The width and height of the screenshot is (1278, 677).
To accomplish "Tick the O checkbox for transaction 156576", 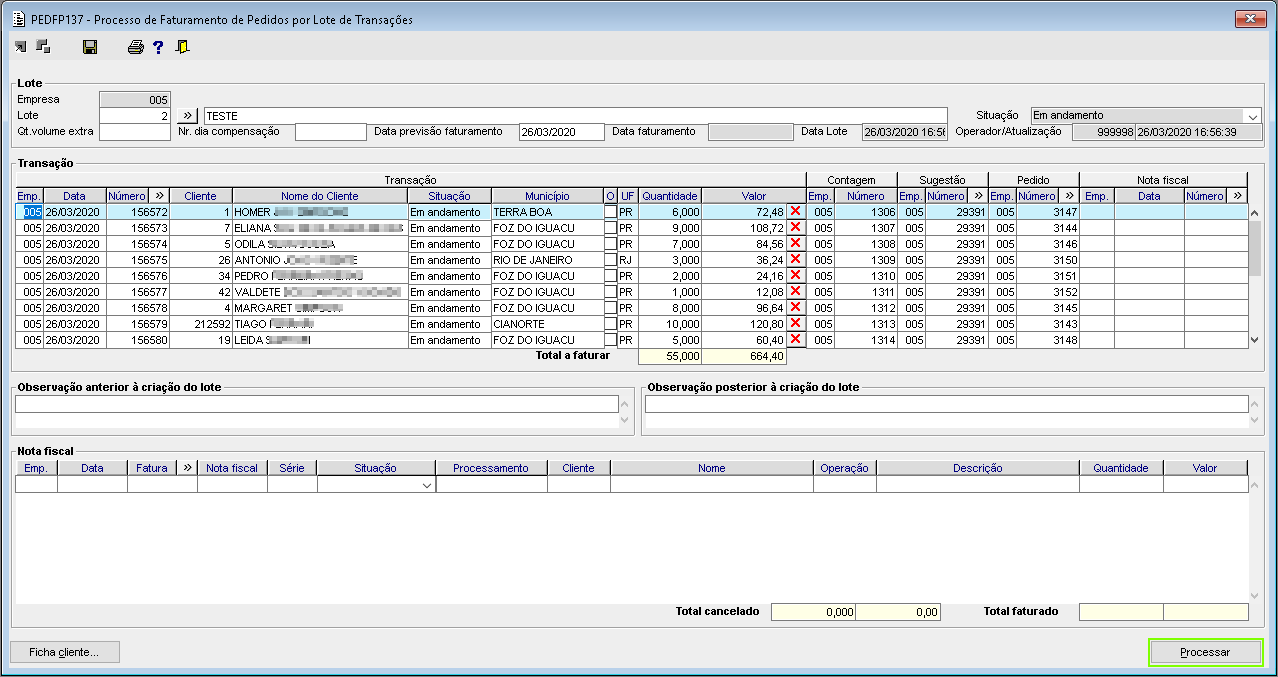I will (610, 276).
